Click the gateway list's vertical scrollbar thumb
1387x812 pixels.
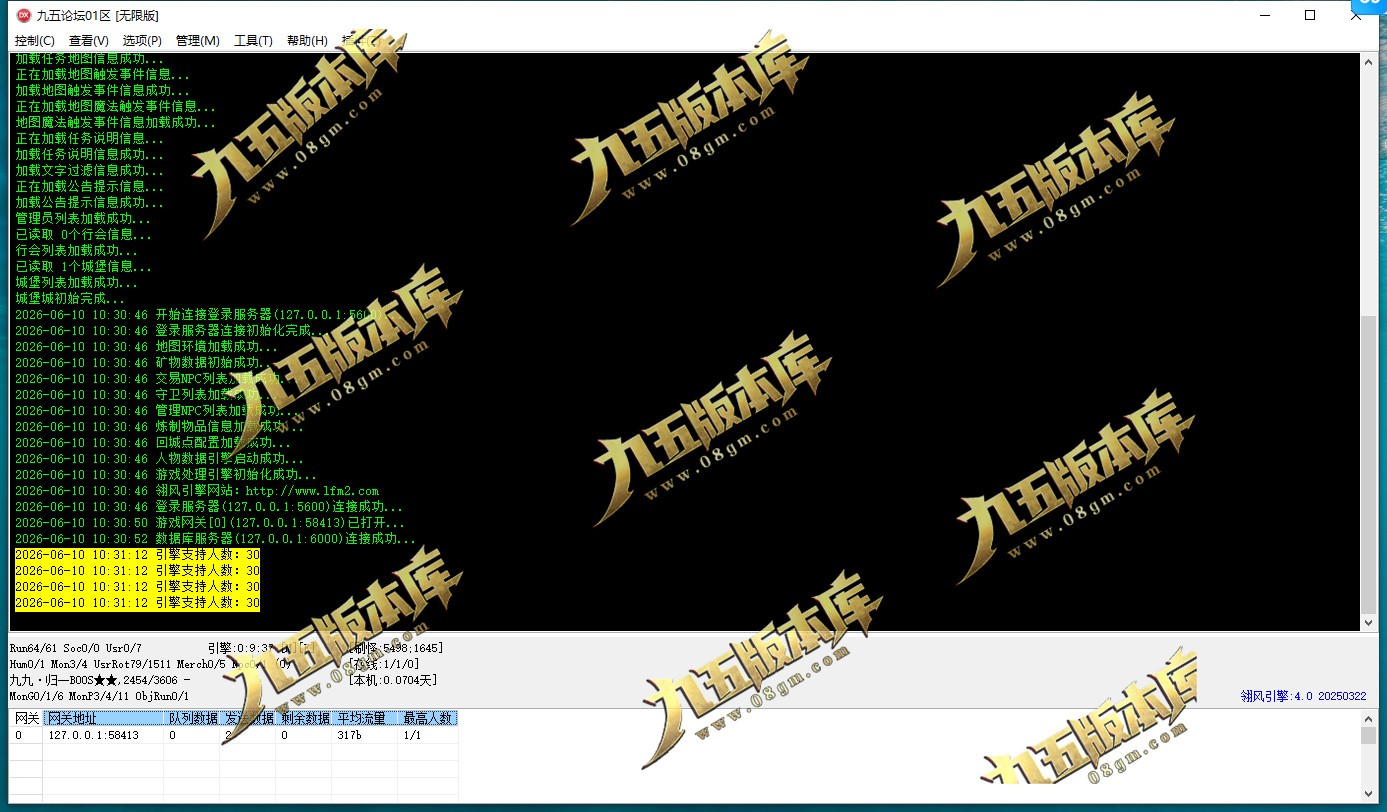(x=1369, y=735)
